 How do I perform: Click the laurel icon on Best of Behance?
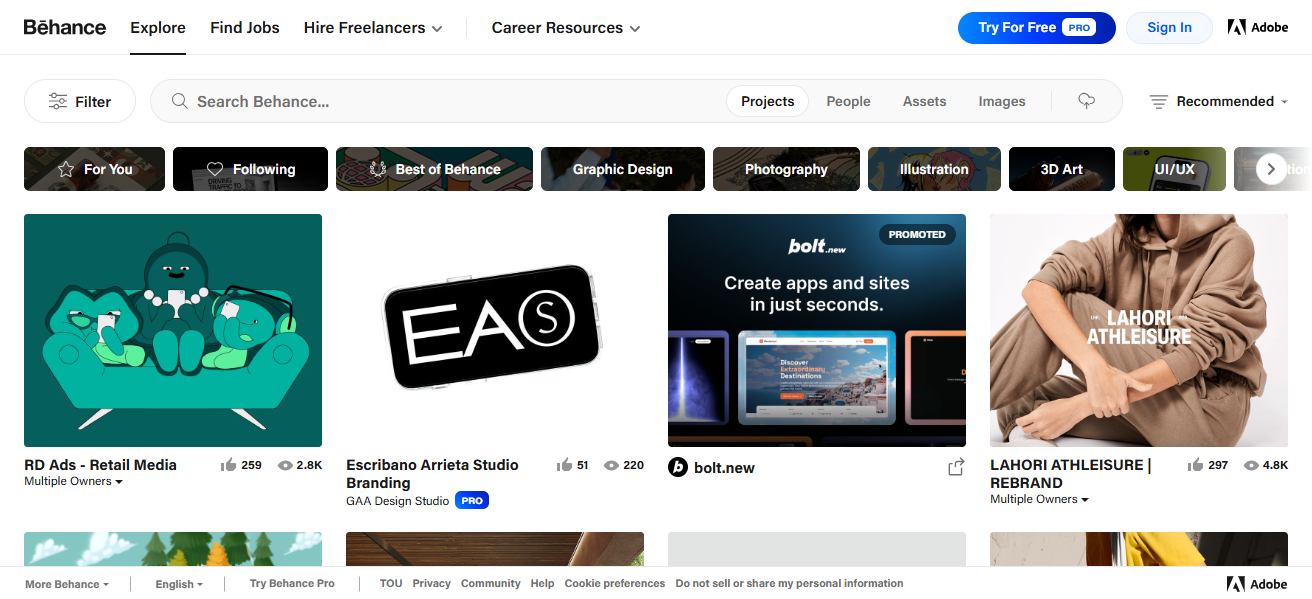click(378, 169)
